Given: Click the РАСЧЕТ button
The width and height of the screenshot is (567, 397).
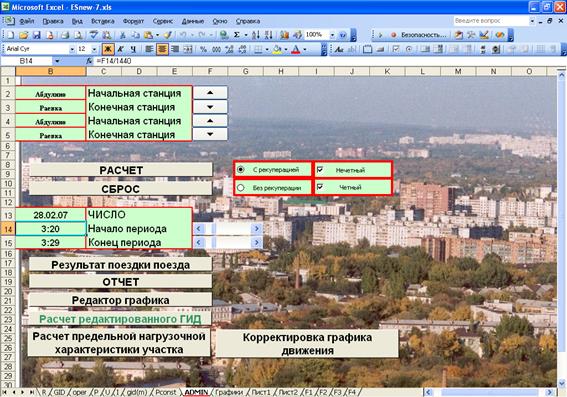Looking at the screenshot, I should (x=121, y=170).
